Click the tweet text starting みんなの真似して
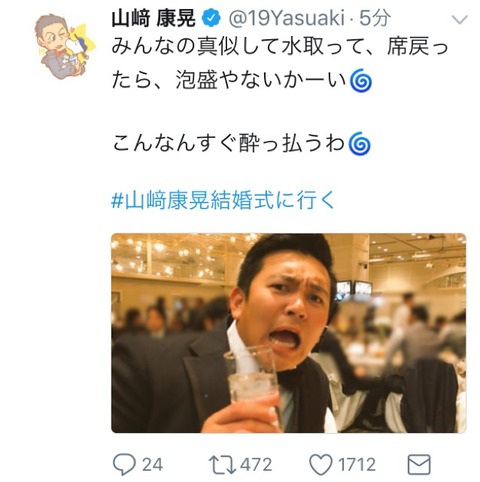The height and width of the screenshot is (482, 480). [x=280, y=63]
